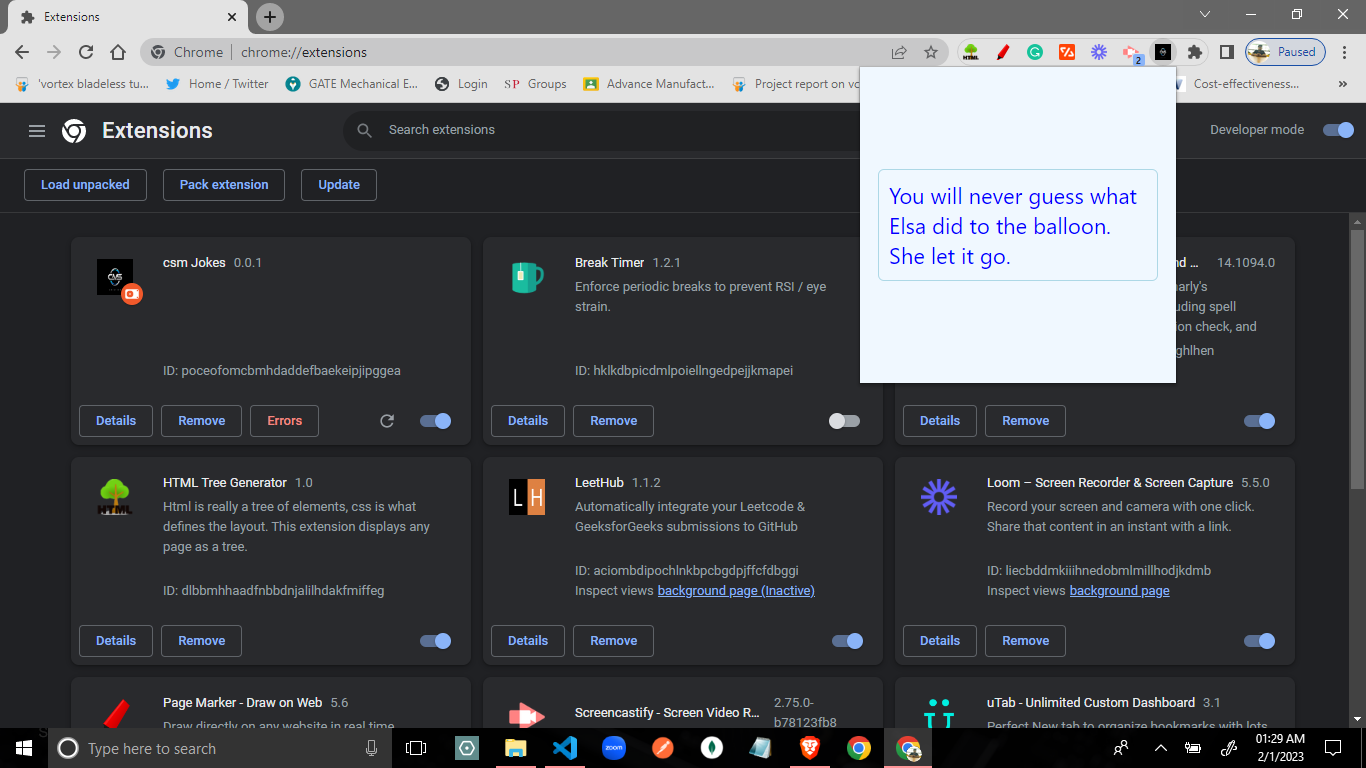Open the Grammarly extension icon
Screen dimensions: 1366x768
click(x=1035, y=51)
